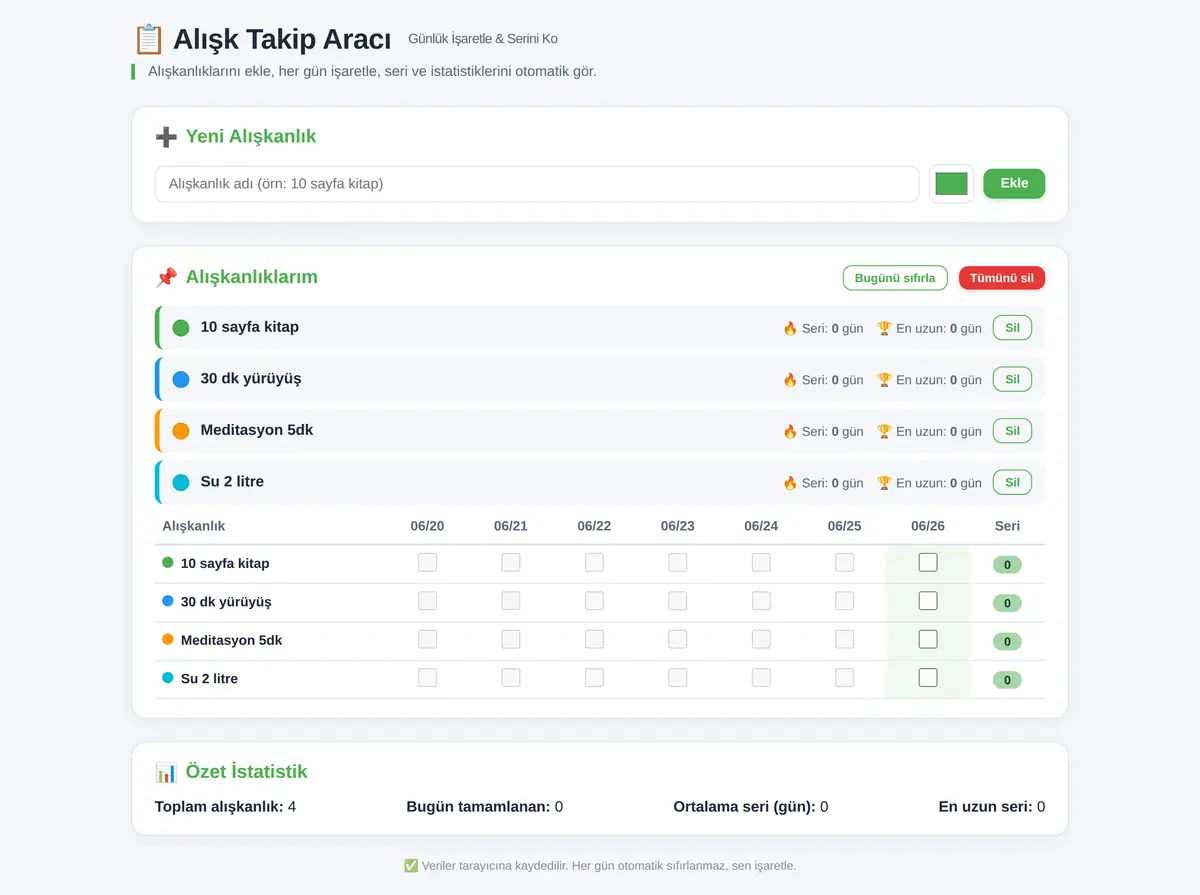
Task: Click the 30 dk yürüyüş card title
Action: pos(251,379)
